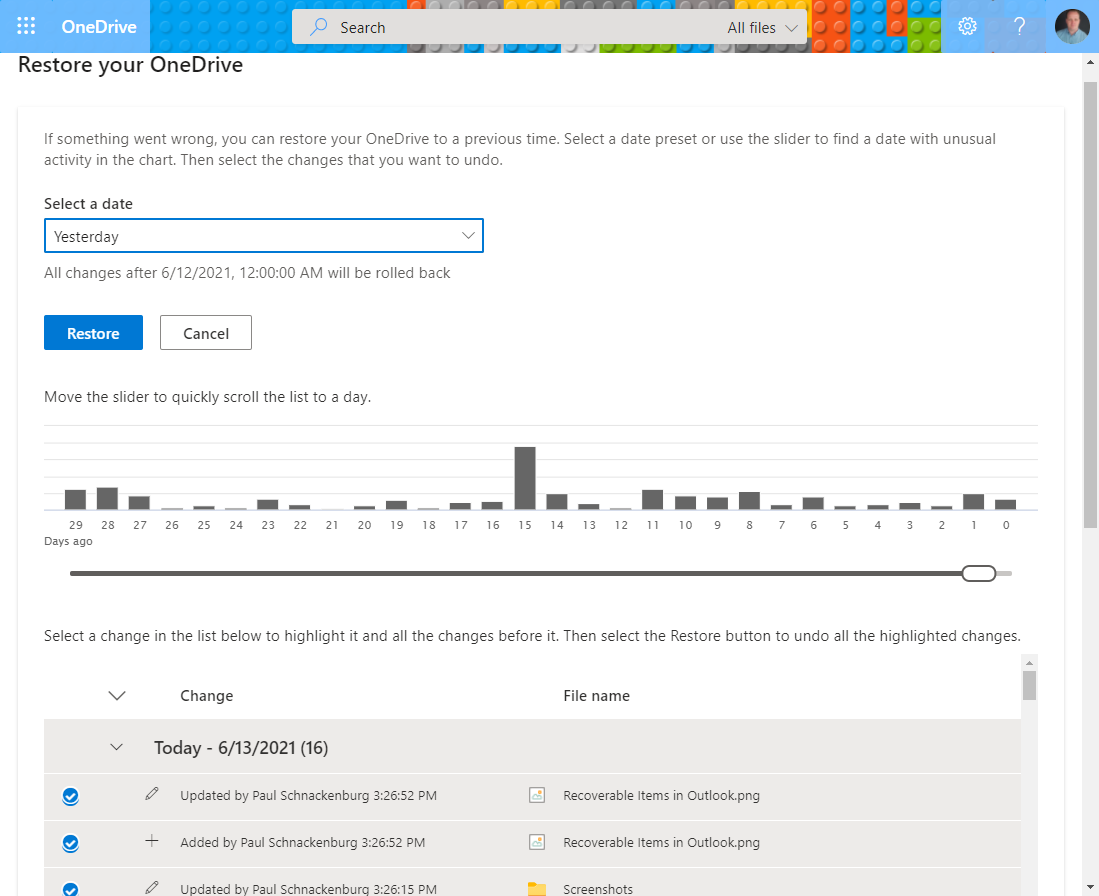
Task: Open the help question mark icon
Action: tap(1019, 27)
